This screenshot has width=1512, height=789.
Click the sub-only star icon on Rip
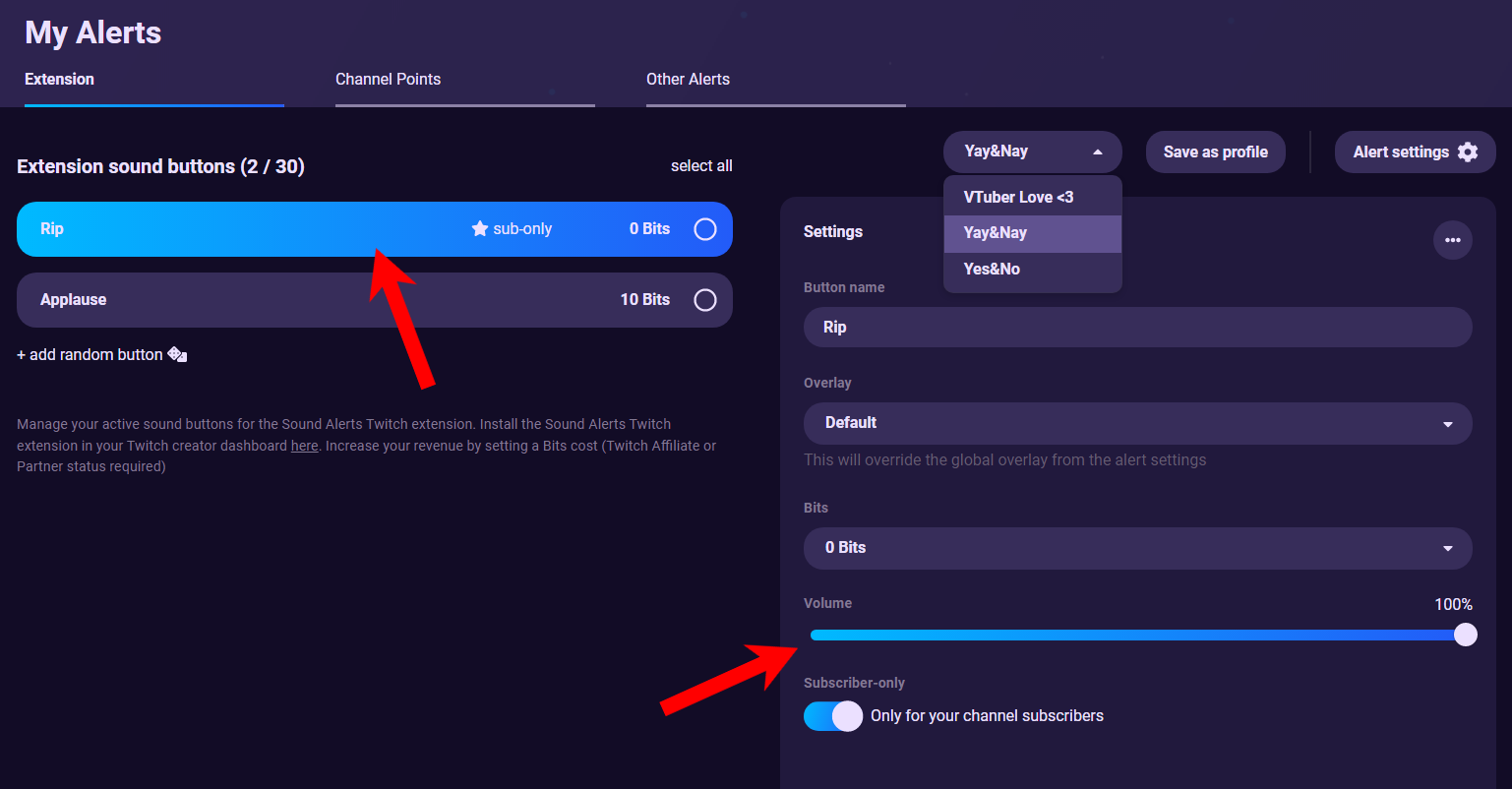coord(481,228)
